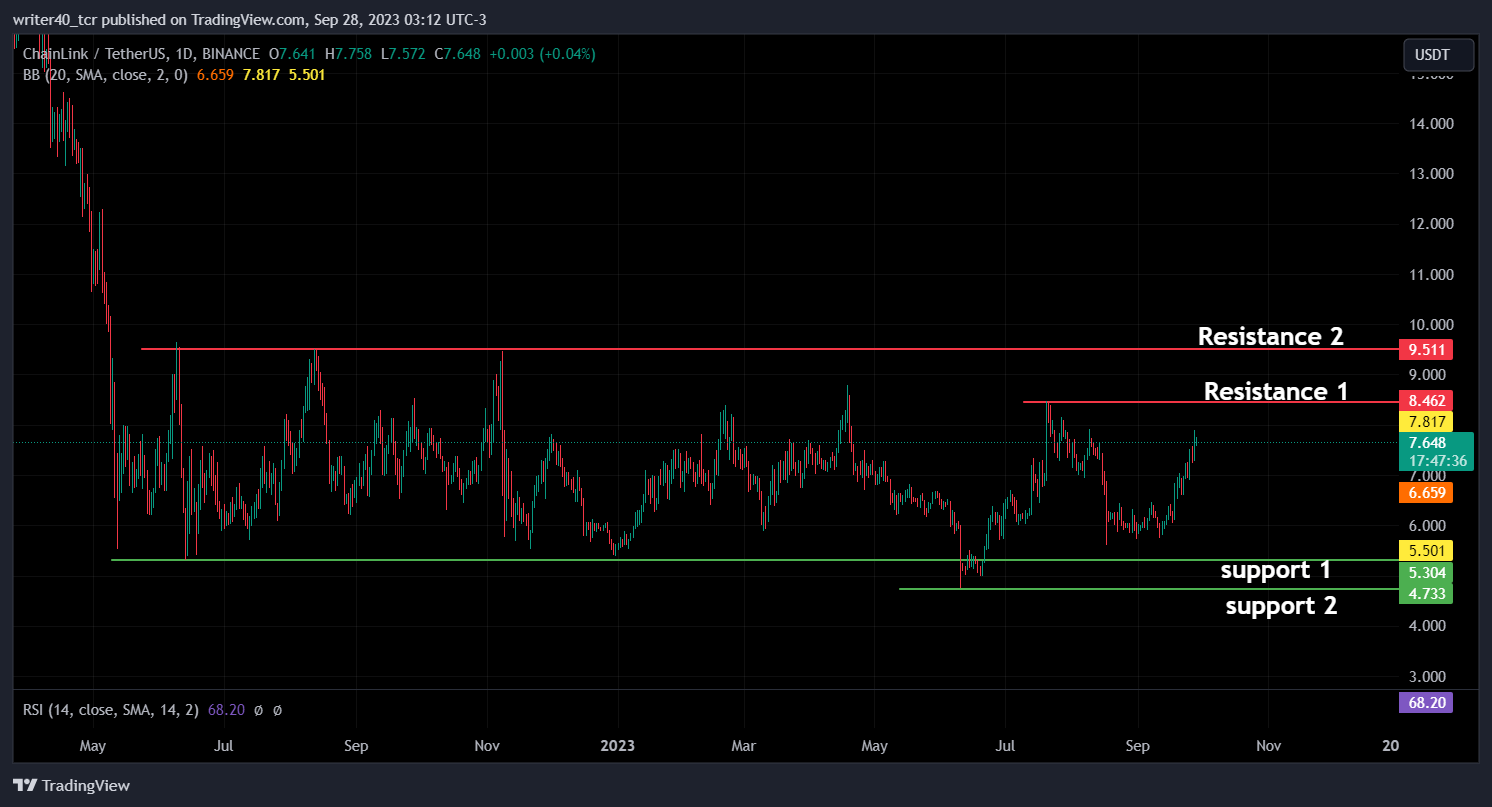This screenshot has height=807, width=1492.
Task: Click the 7.817 yellow Bollinger upper tag
Action: (x=1426, y=421)
